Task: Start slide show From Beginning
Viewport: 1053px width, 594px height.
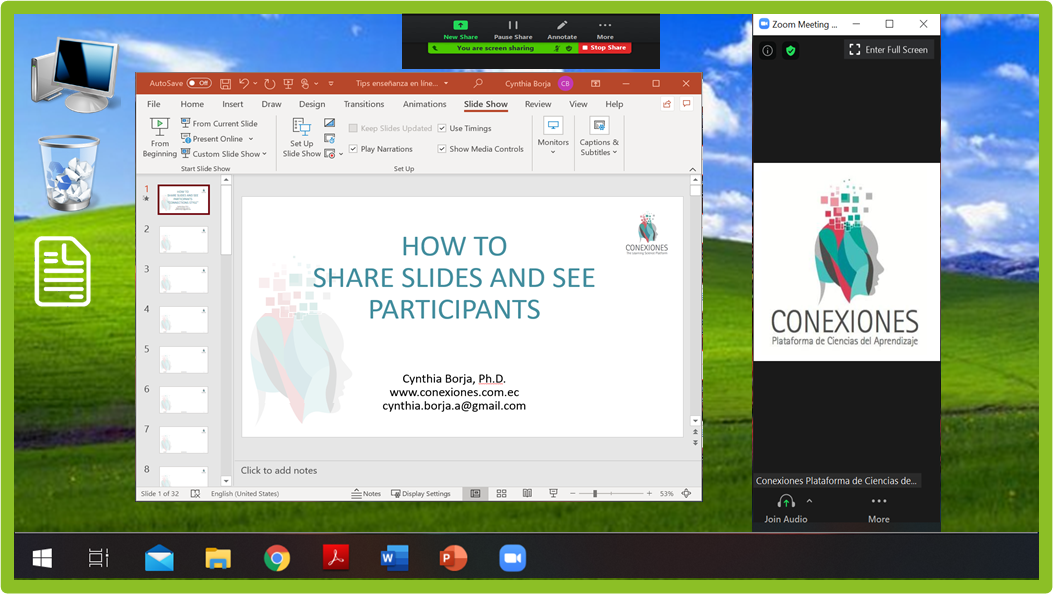Action: click(160, 138)
